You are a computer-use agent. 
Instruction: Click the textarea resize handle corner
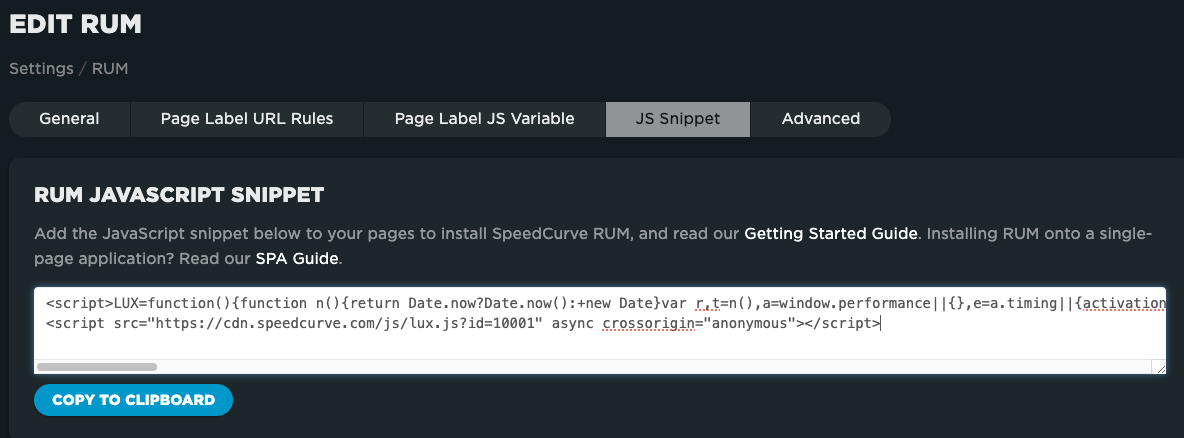1160,368
